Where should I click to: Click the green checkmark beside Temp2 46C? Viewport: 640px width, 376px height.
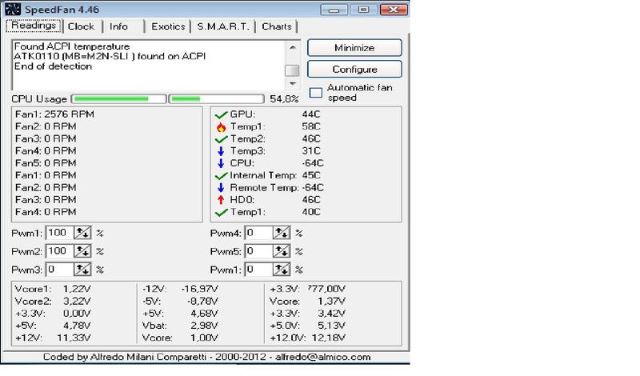click(221, 139)
